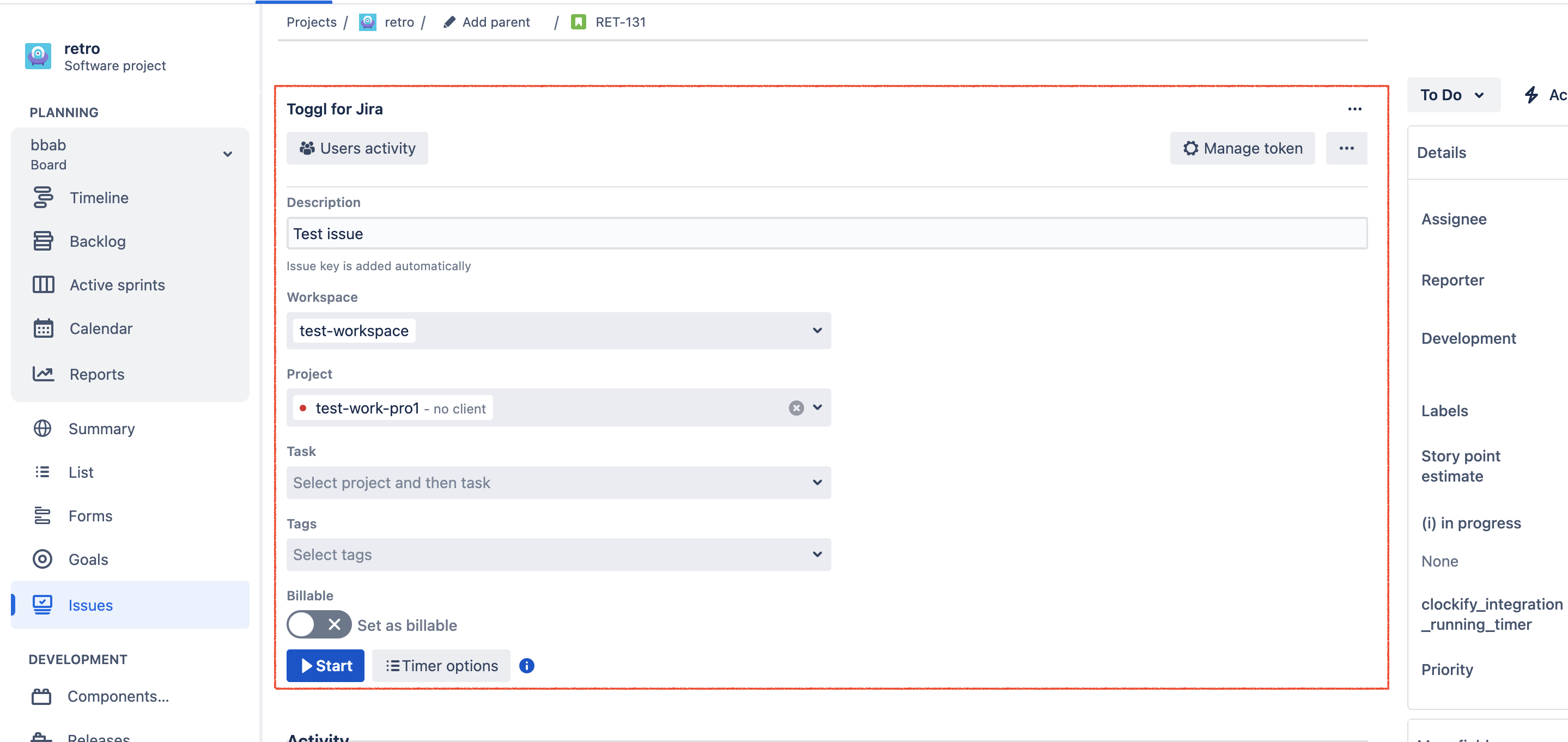Navigate to Active sprints
This screenshot has height=742, width=1568.
[117, 285]
